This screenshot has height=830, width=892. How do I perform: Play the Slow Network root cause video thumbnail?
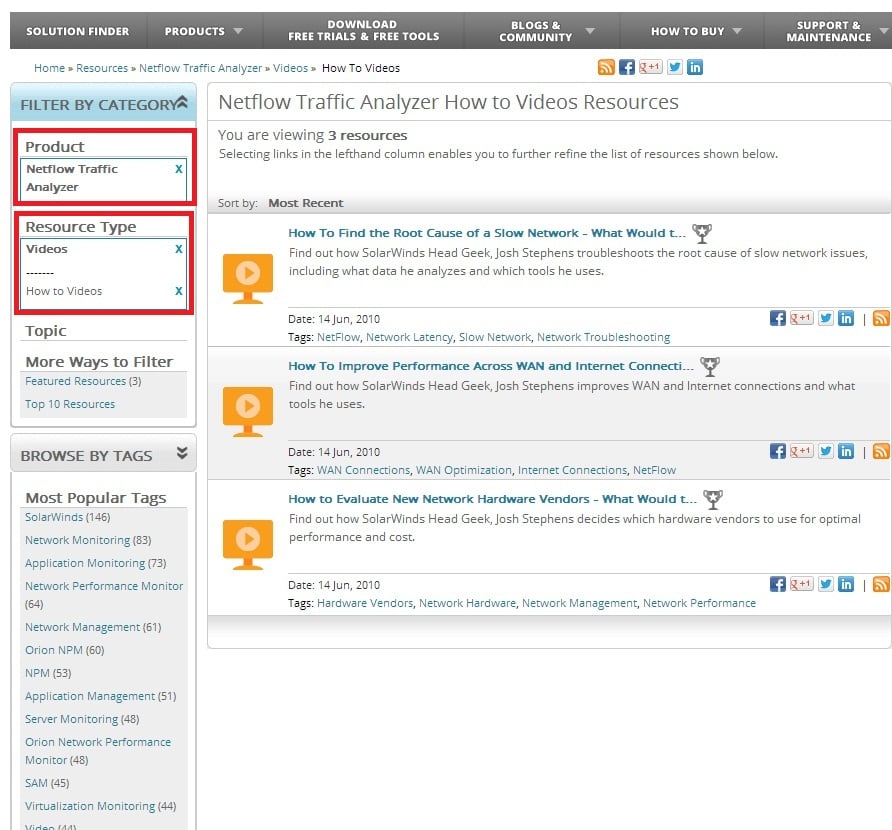(248, 278)
